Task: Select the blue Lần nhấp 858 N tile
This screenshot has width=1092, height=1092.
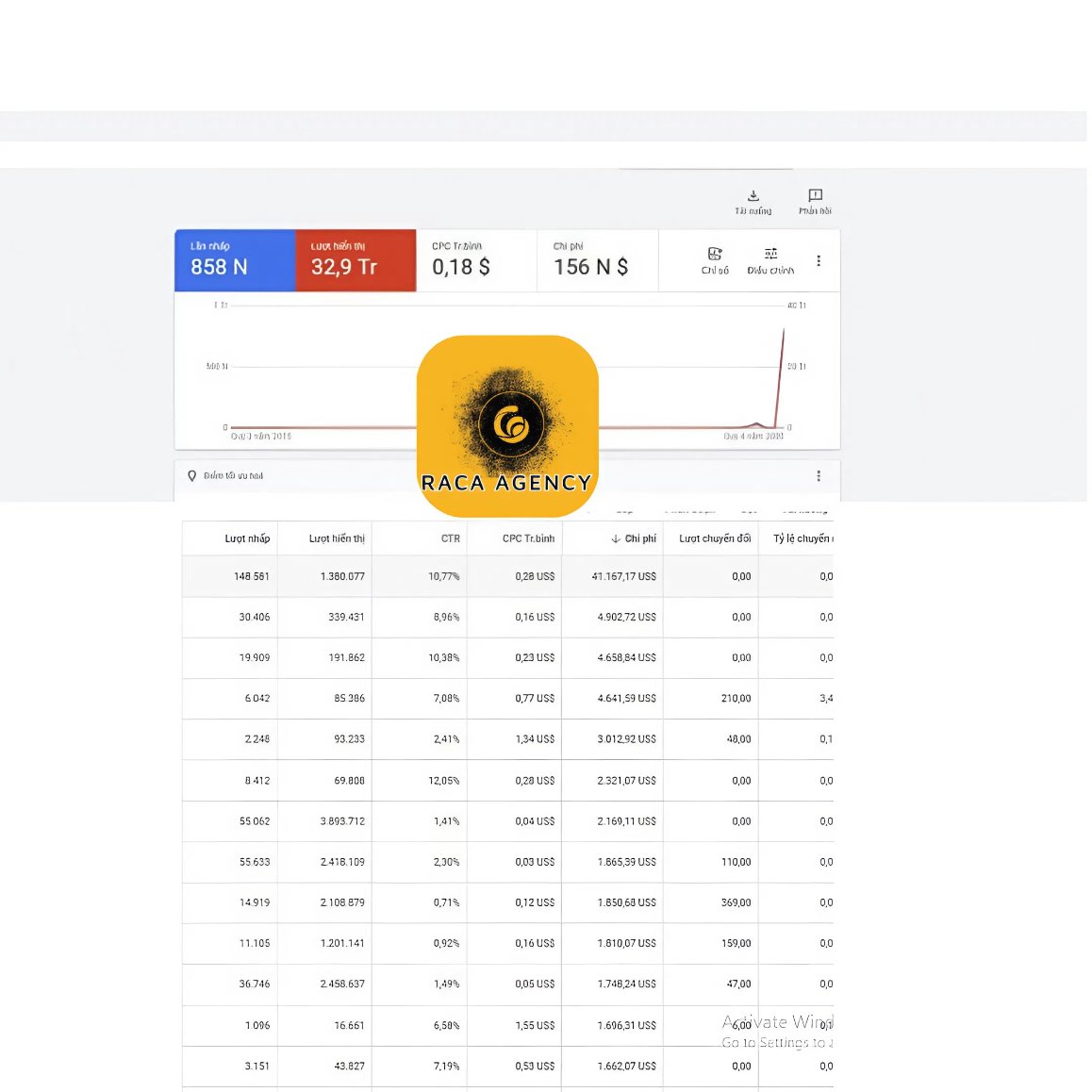Action: point(235,259)
